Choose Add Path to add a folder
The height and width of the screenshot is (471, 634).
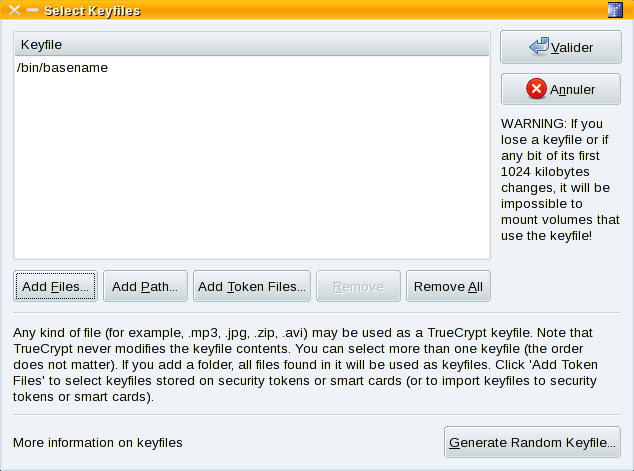tap(145, 286)
